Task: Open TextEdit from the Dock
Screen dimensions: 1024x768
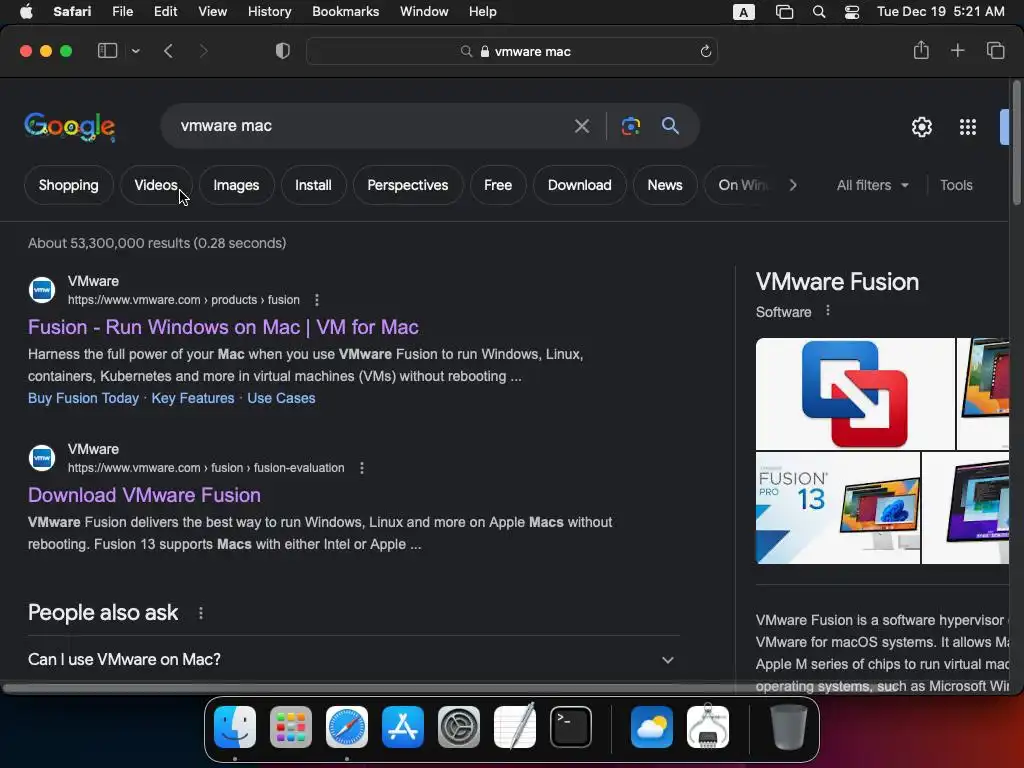Action: tap(515, 727)
